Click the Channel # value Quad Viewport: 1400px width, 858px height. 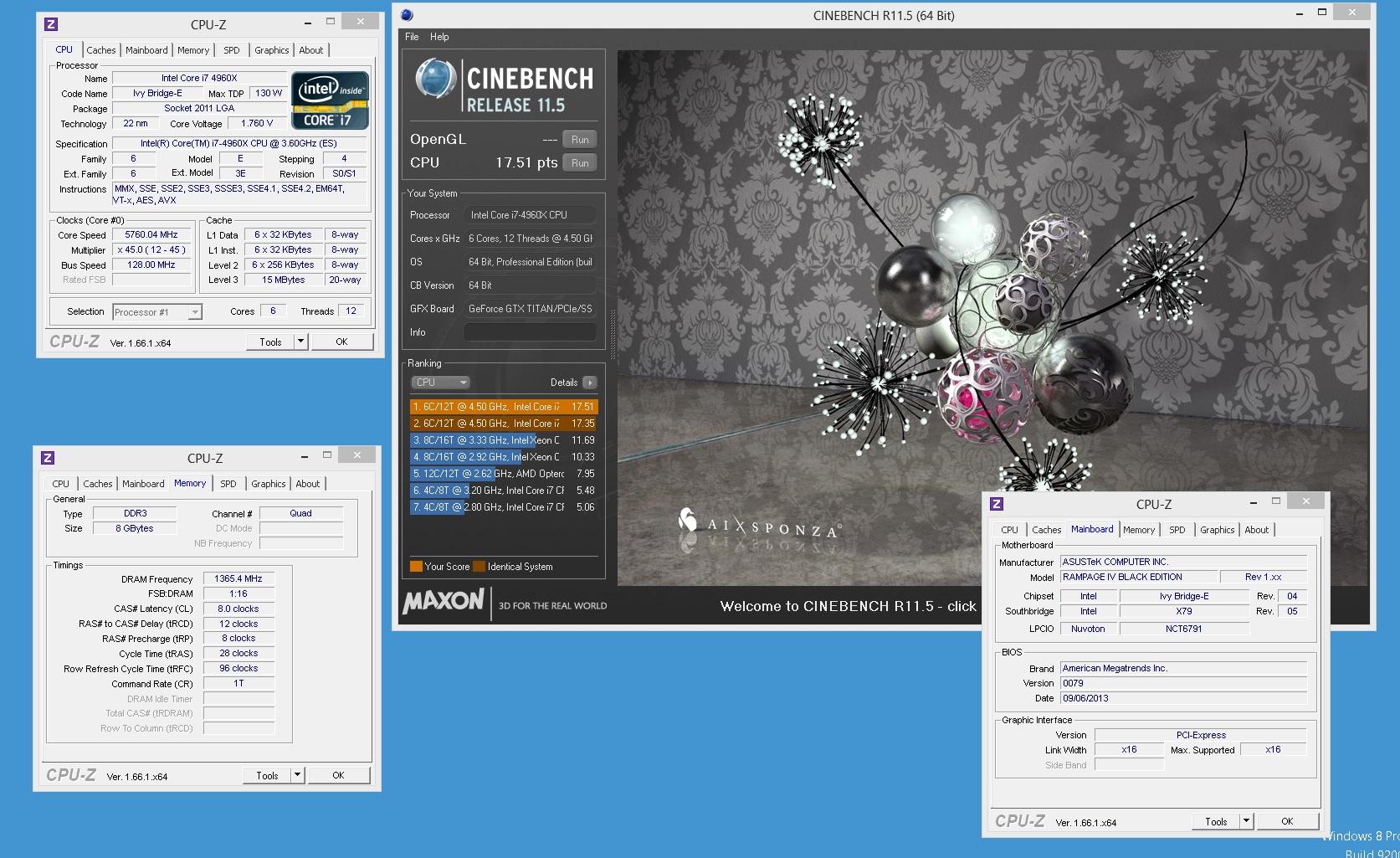click(x=300, y=513)
